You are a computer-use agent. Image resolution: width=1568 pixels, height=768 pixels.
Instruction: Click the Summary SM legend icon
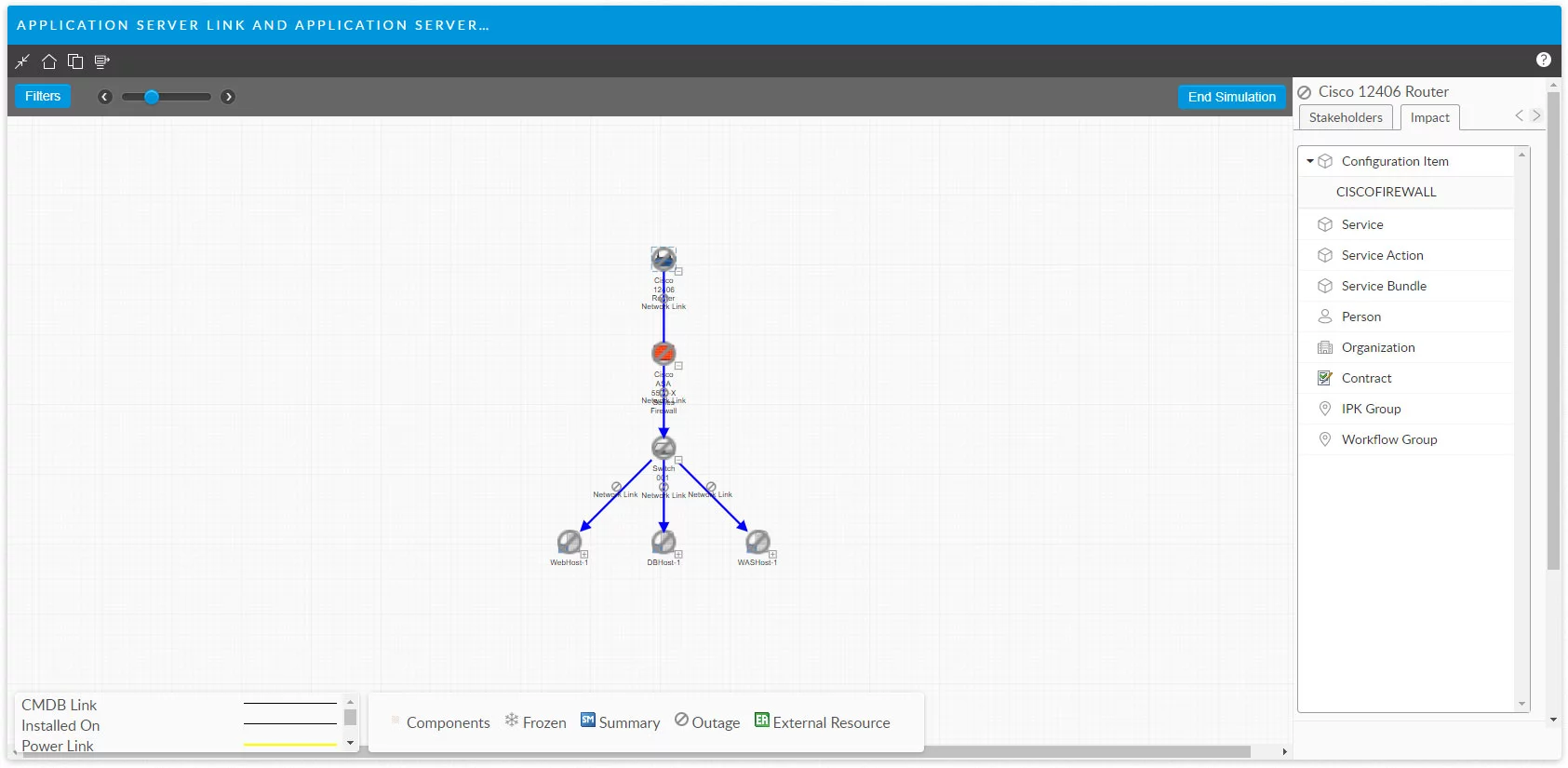588,720
